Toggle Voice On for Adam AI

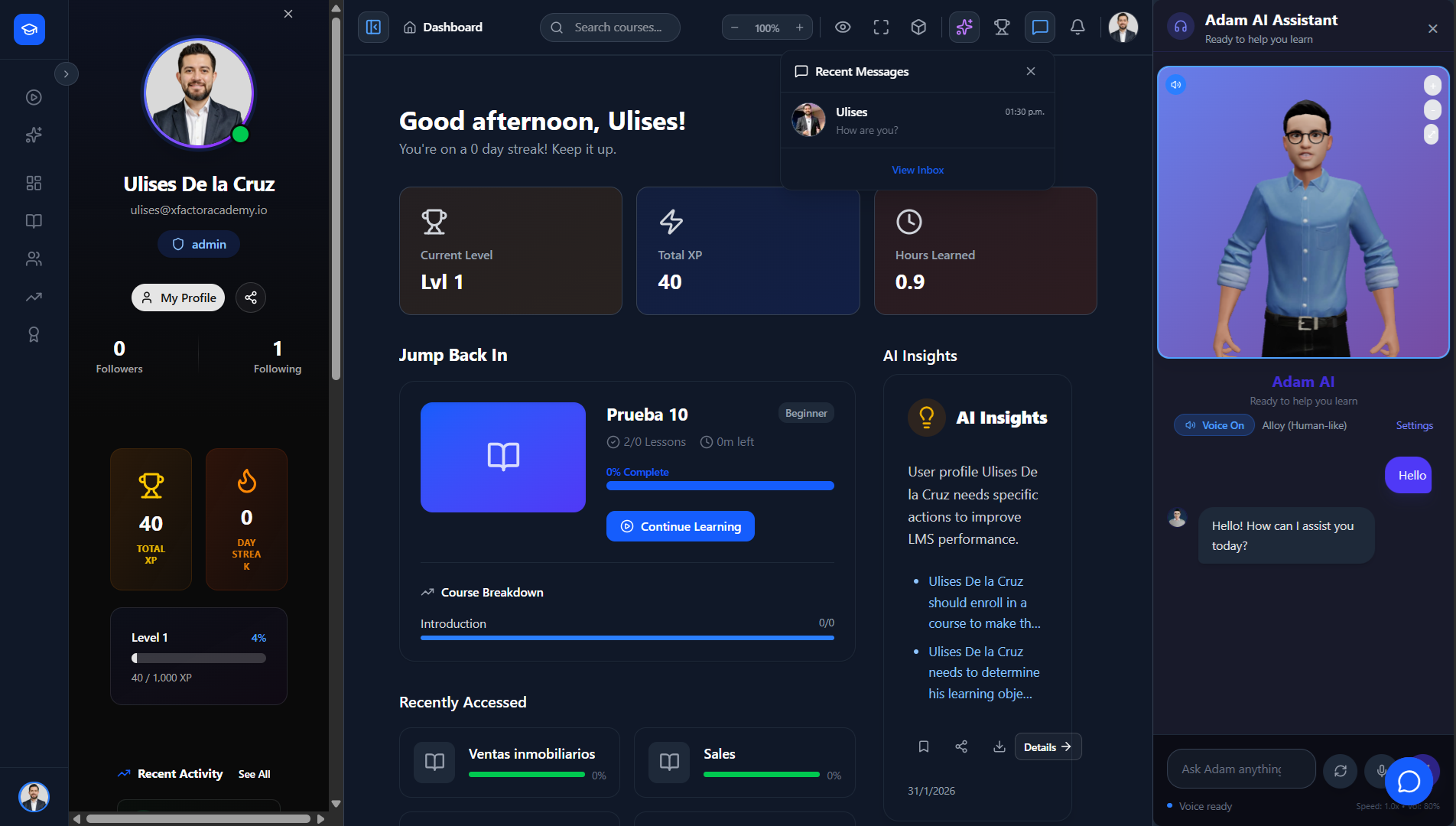click(1214, 425)
